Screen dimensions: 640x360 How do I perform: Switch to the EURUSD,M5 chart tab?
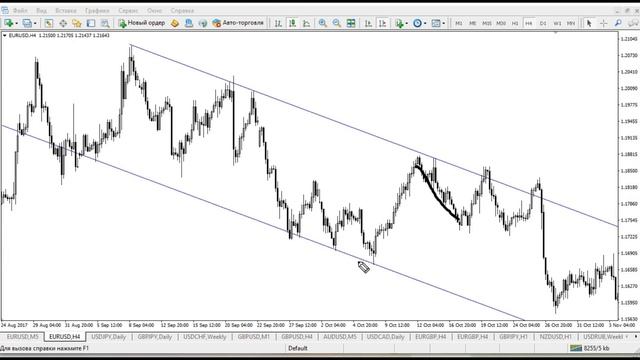click(22, 337)
